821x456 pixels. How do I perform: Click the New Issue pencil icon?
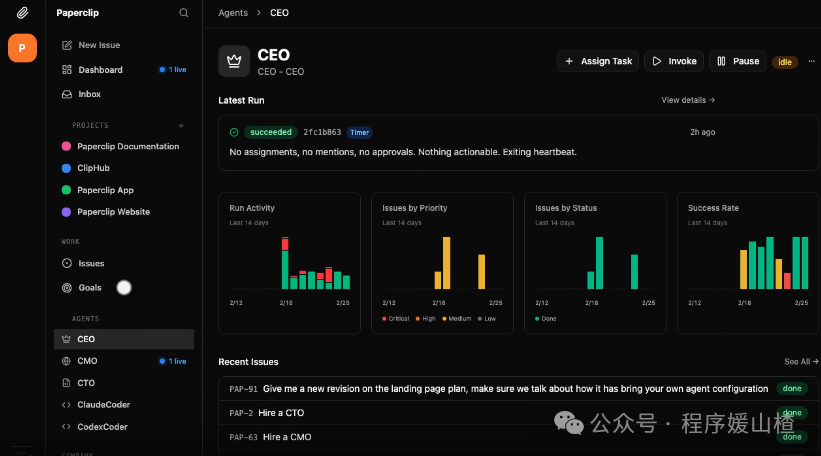tap(66, 45)
